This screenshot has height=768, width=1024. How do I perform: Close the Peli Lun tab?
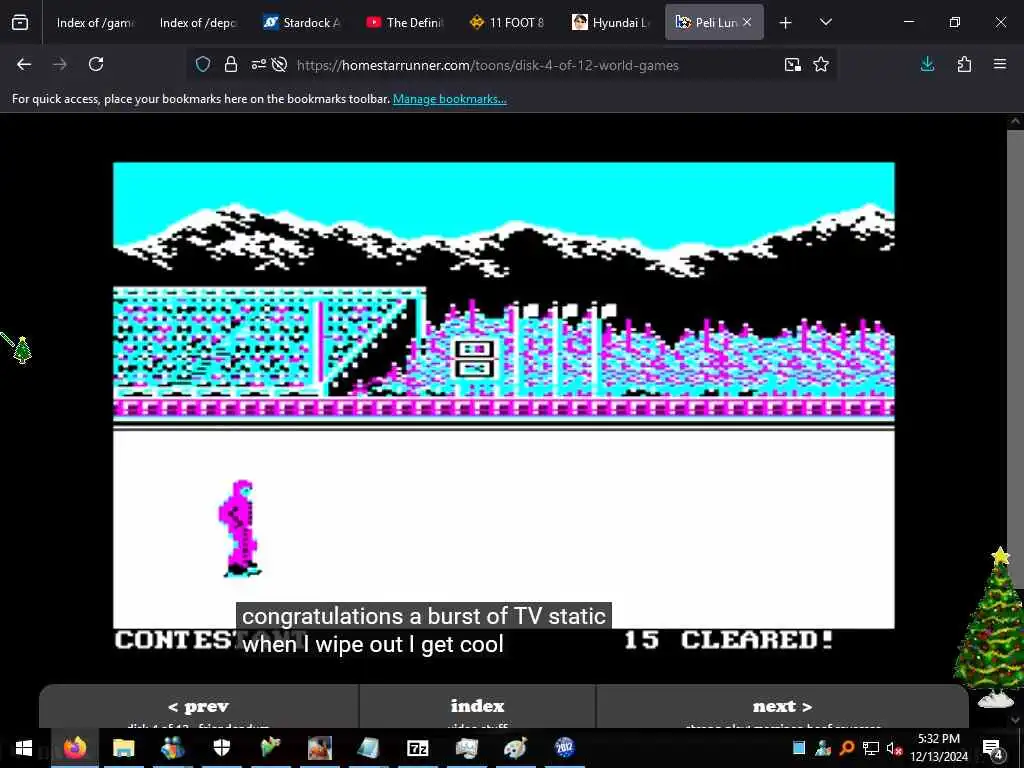[747, 22]
